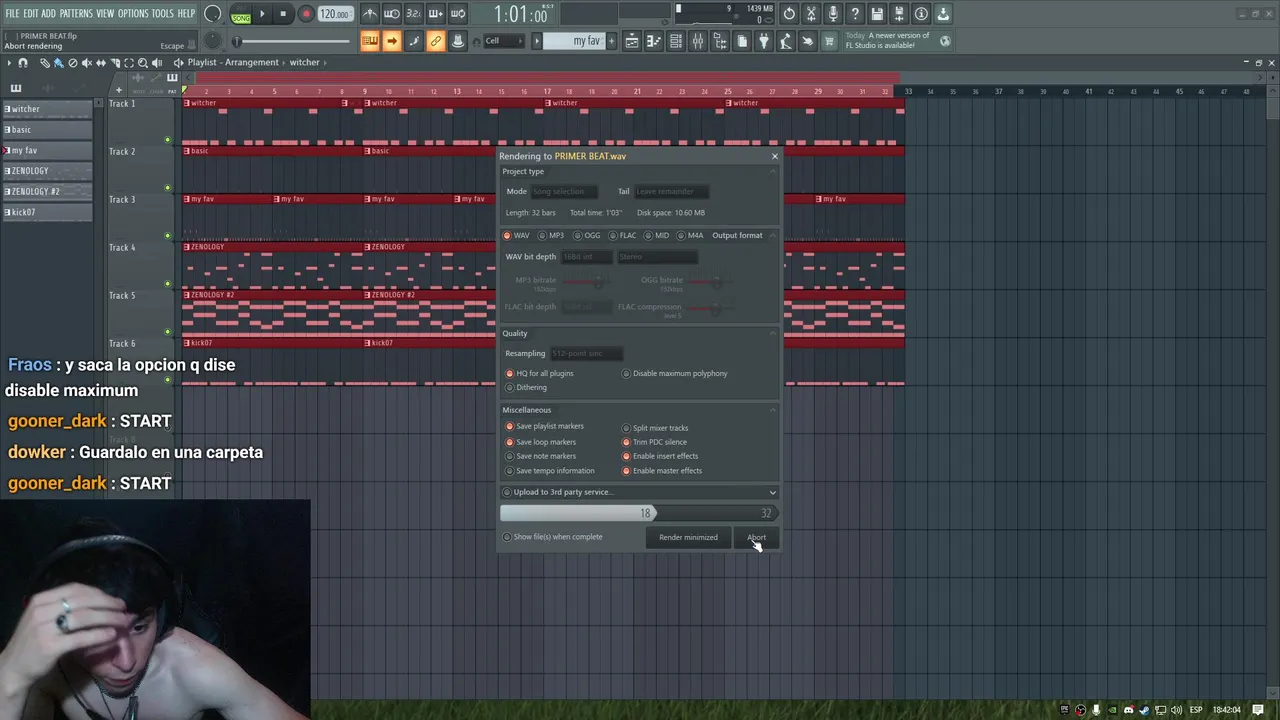Toggle the SONG/PAT mode switch
The width and height of the screenshot is (1280, 720).
coord(241,14)
